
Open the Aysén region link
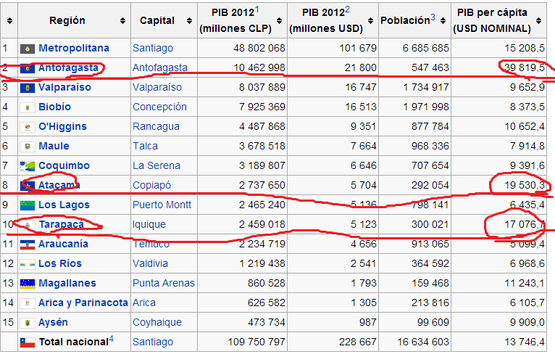(53, 322)
